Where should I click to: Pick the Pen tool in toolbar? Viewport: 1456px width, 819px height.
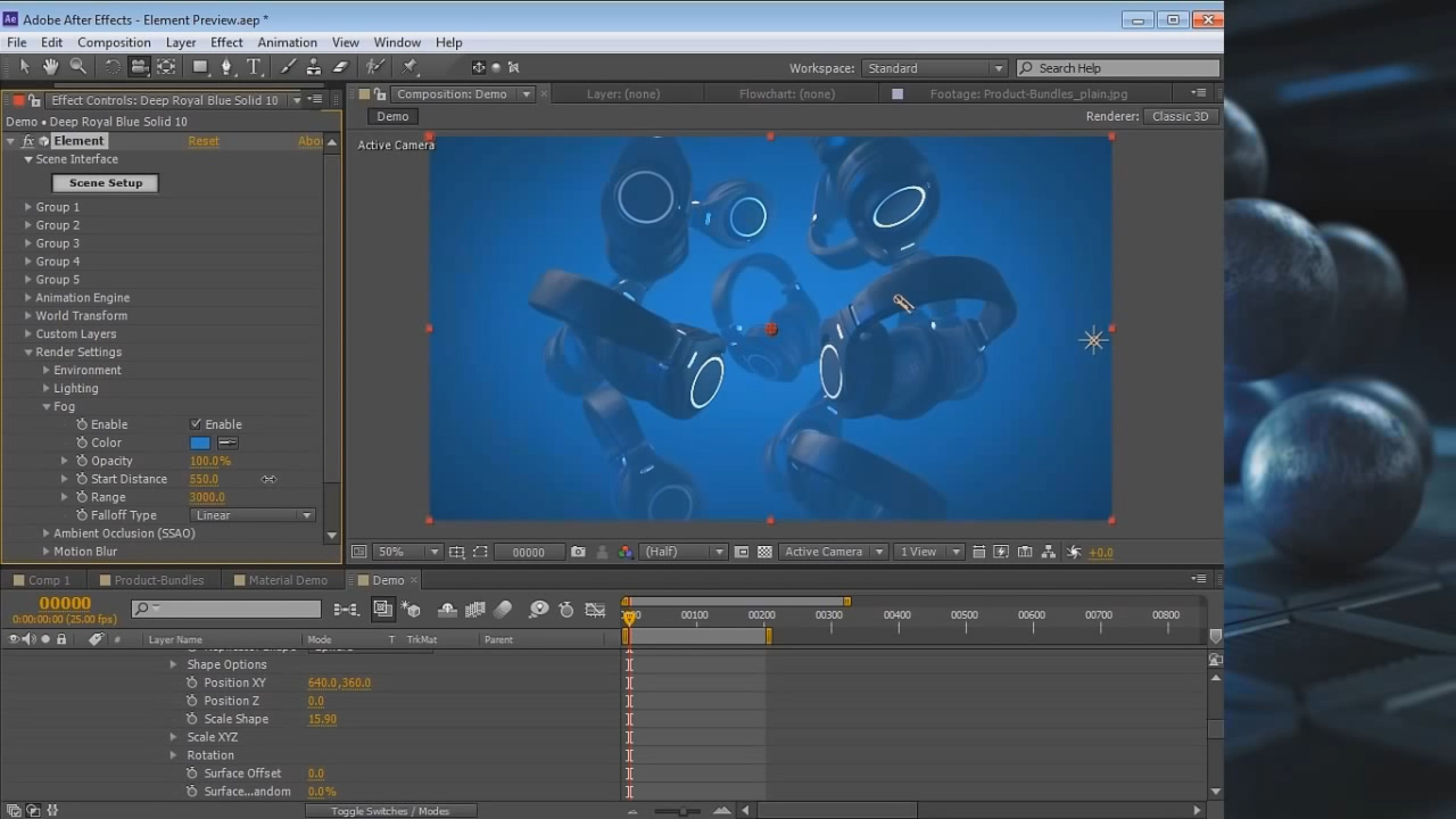coord(226,67)
